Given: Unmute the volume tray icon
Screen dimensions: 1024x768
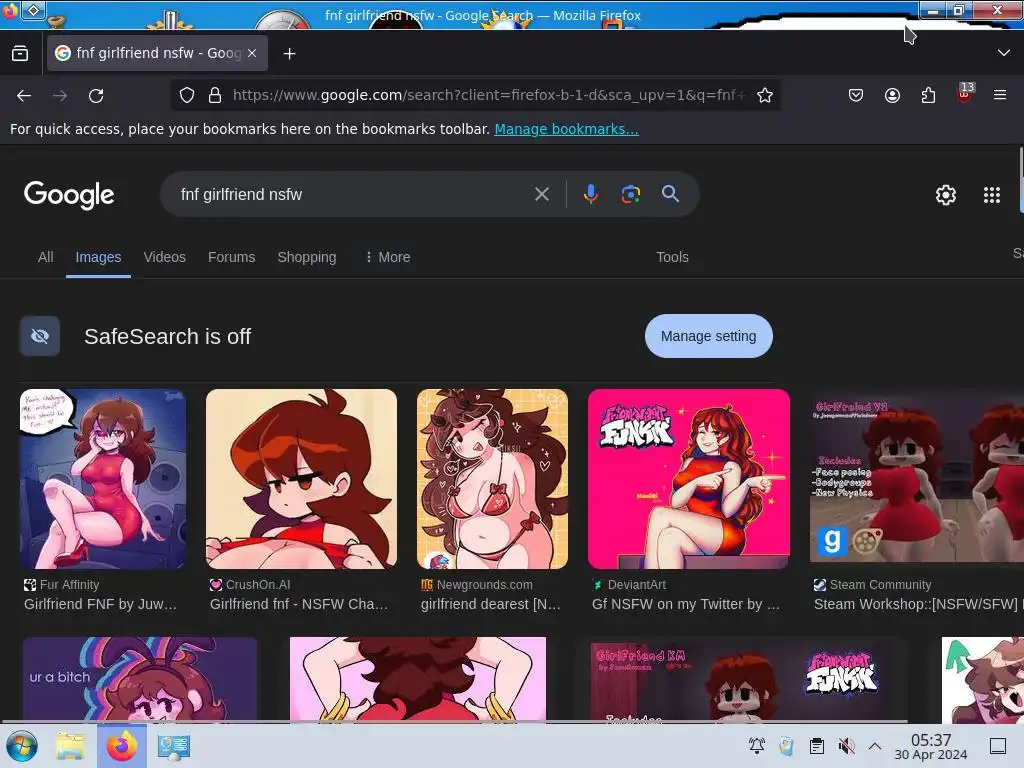Looking at the screenshot, I should coord(846,746).
